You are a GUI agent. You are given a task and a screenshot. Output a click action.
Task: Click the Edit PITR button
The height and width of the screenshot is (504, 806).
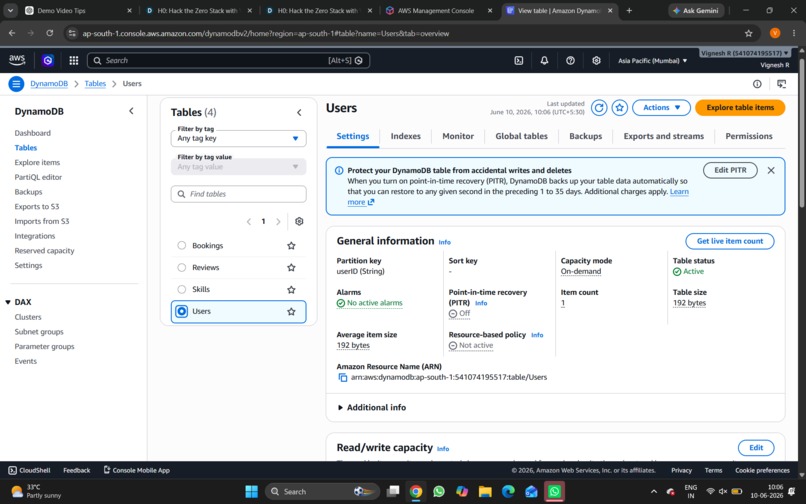(x=730, y=170)
